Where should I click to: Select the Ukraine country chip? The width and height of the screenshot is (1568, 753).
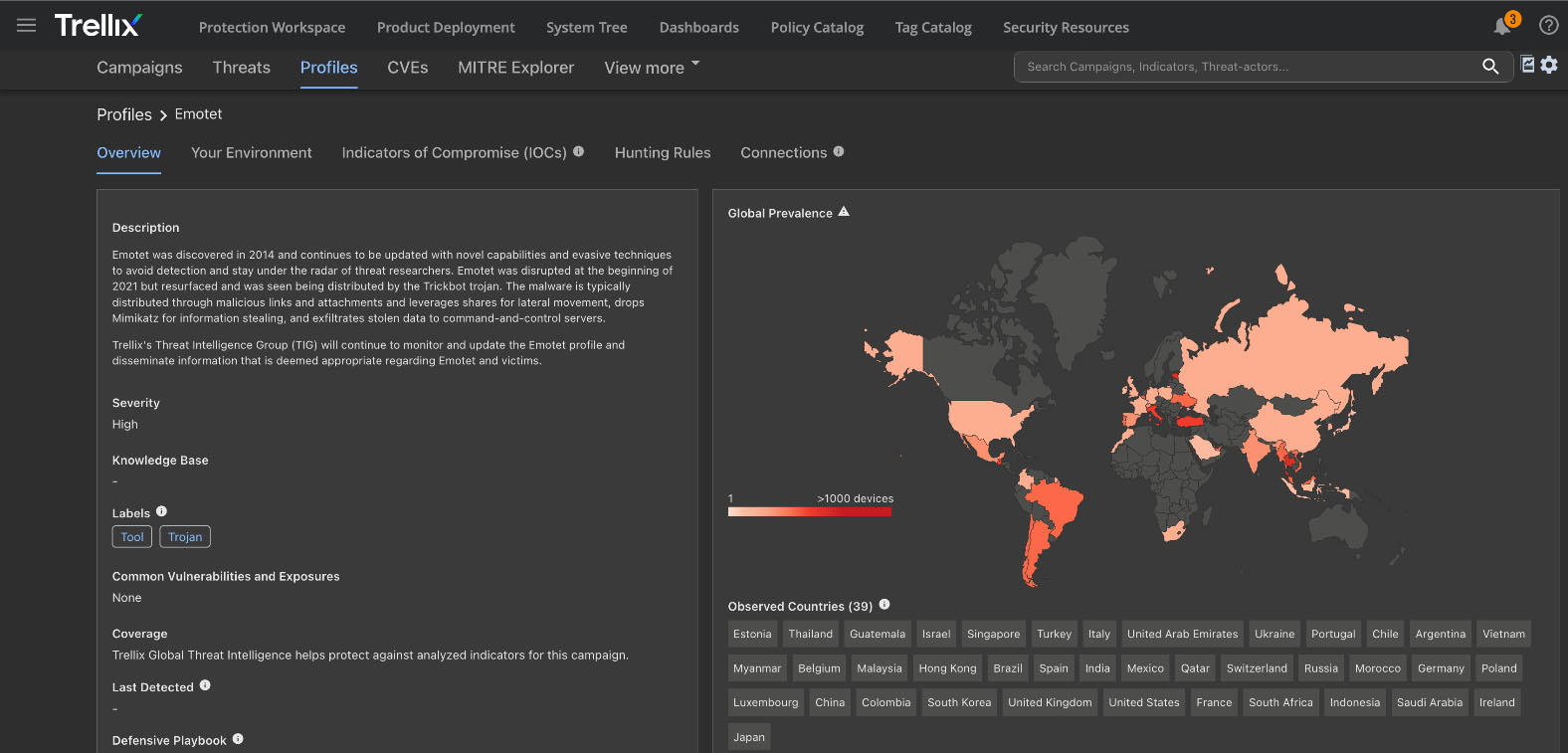pyautogui.click(x=1274, y=635)
